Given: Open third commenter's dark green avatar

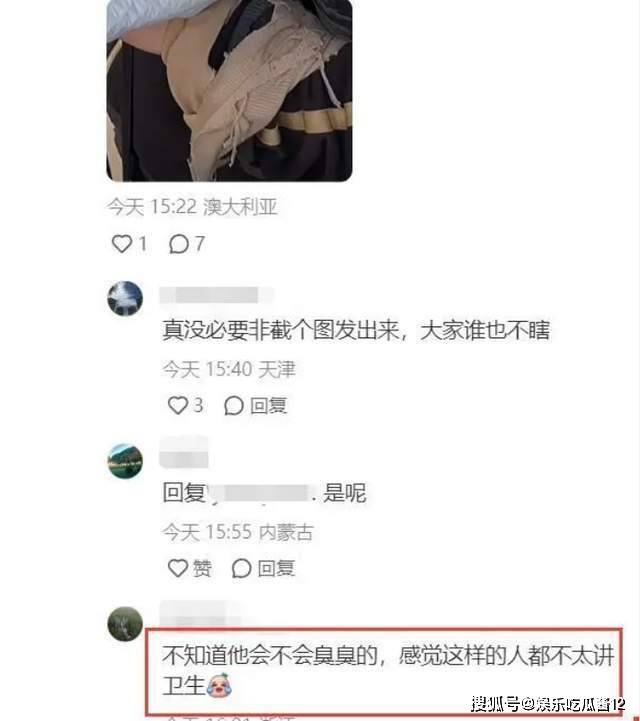Looking at the screenshot, I should (x=125, y=624).
